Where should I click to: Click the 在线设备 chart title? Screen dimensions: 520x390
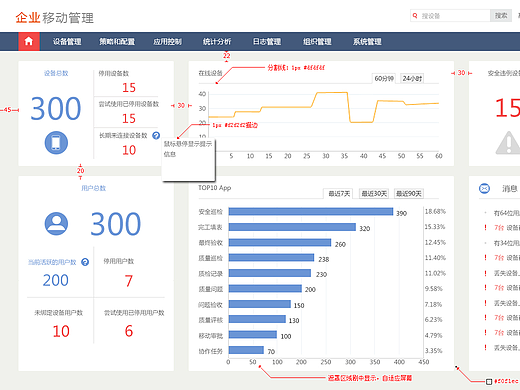coord(210,73)
